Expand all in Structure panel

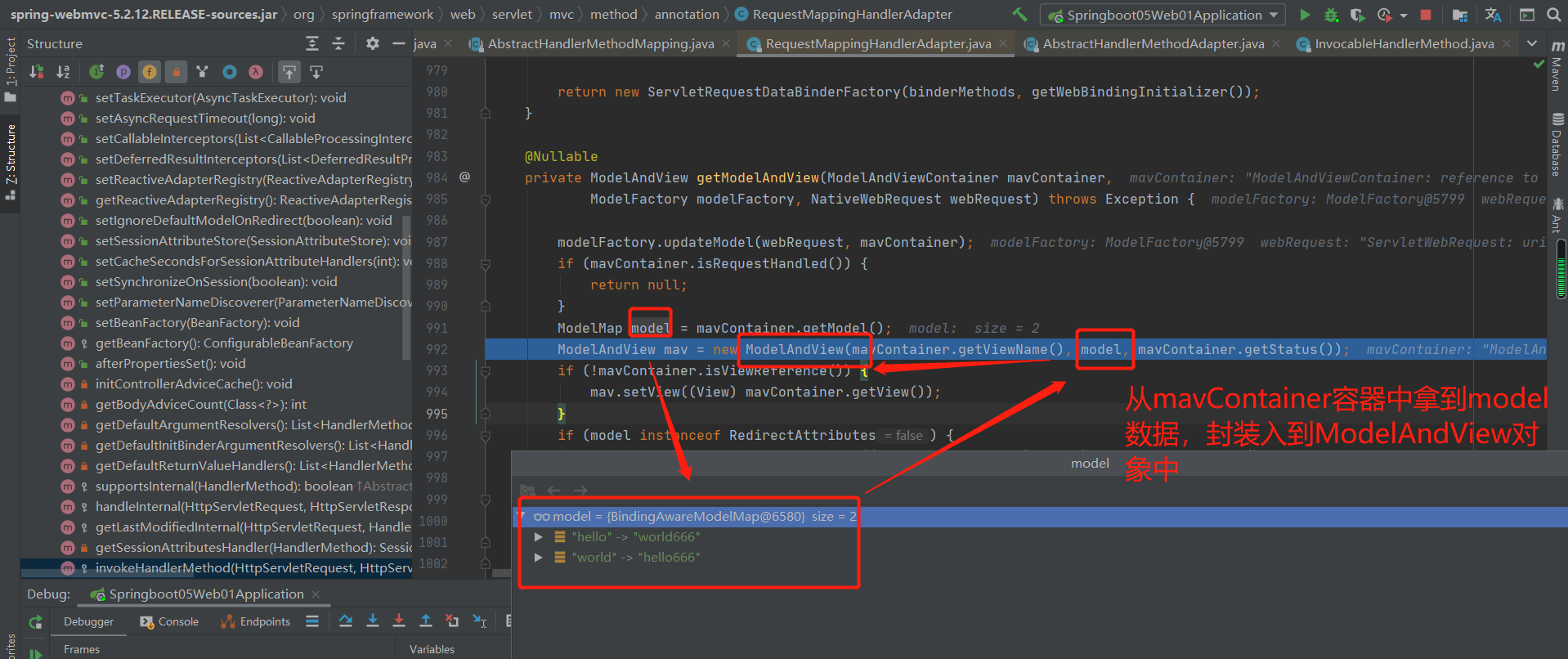point(311,43)
